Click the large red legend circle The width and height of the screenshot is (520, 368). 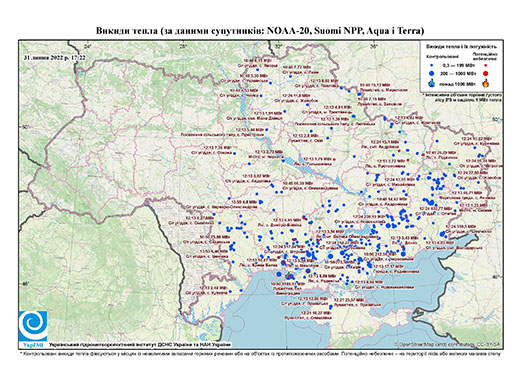point(485,73)
